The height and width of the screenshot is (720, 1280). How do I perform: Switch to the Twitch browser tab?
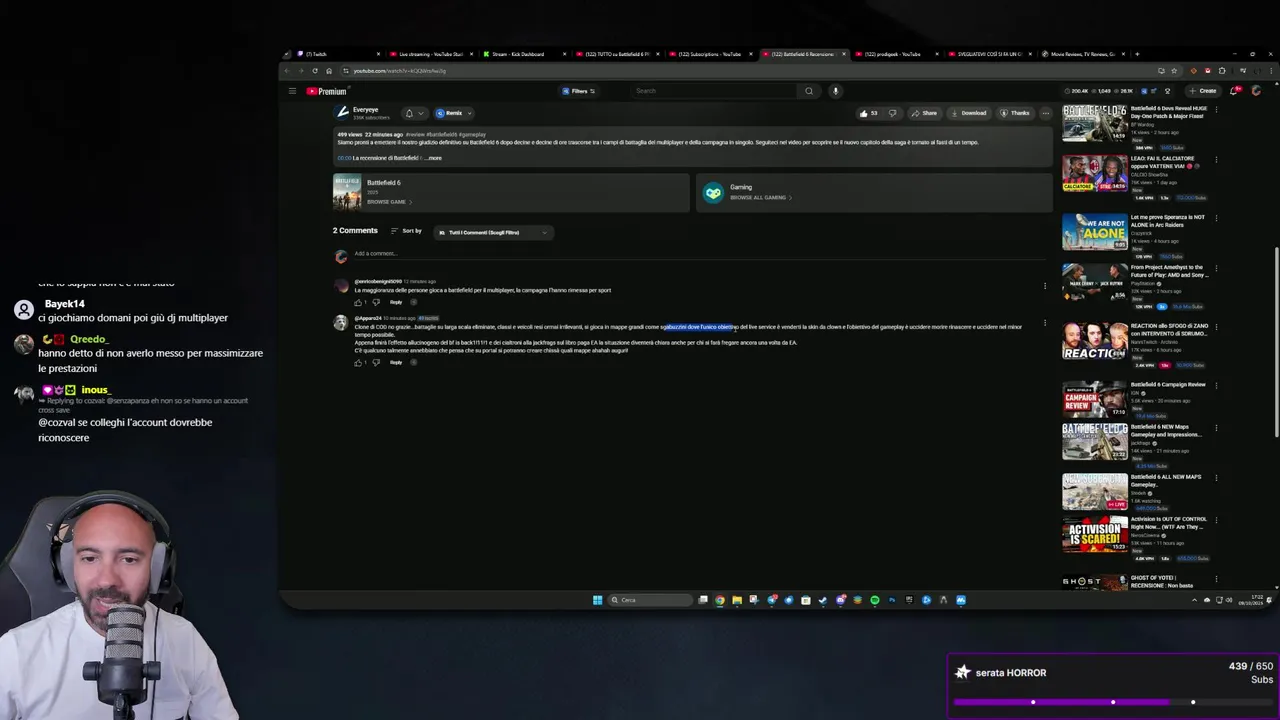tap(336, 54)
